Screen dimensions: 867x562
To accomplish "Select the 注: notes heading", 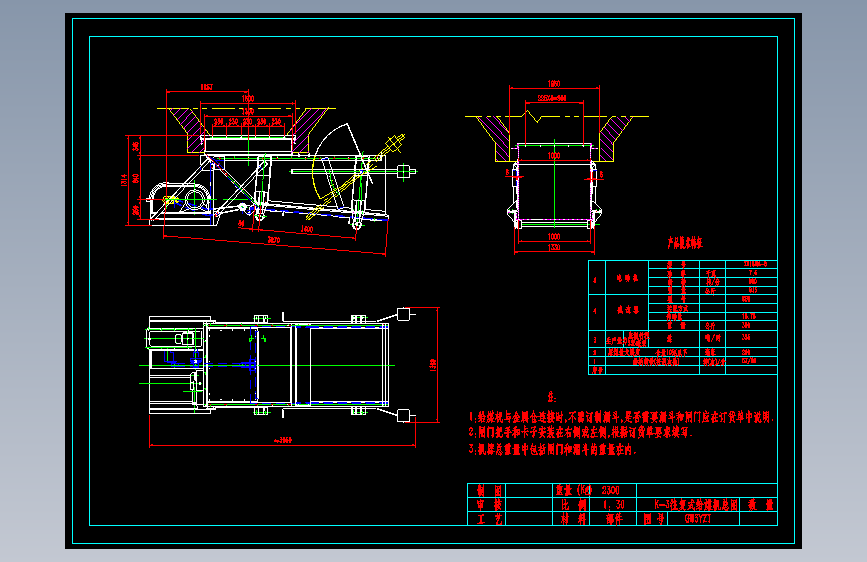I will coord(551,397).
